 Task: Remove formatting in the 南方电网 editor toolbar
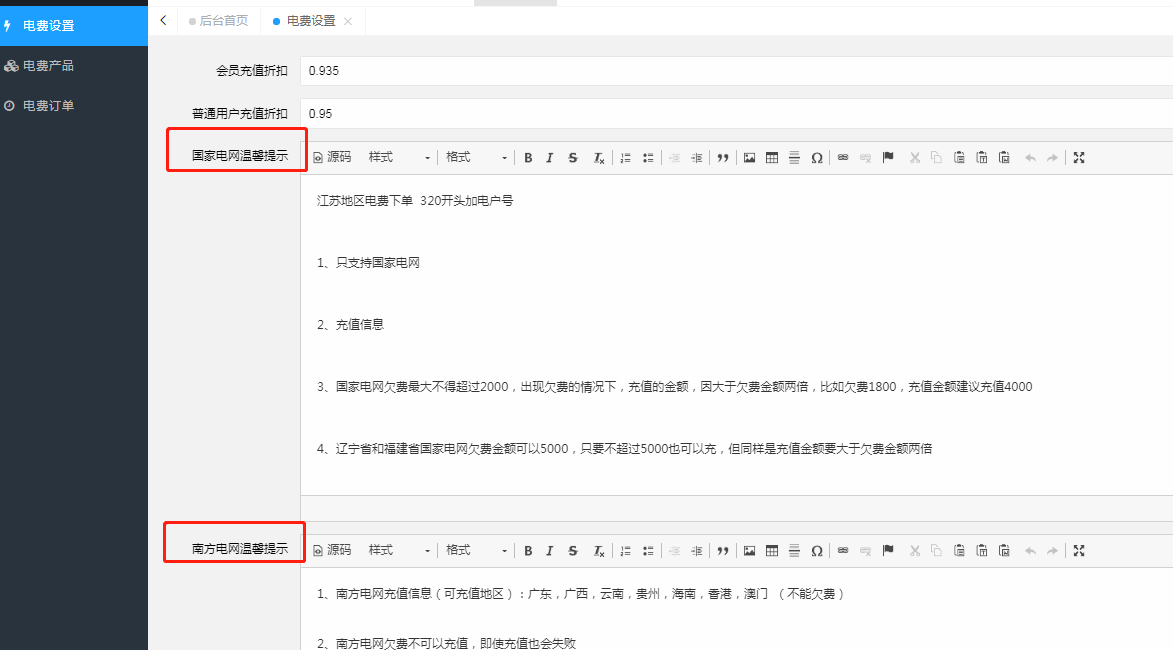pyautogui.click(x=598, y=551)
